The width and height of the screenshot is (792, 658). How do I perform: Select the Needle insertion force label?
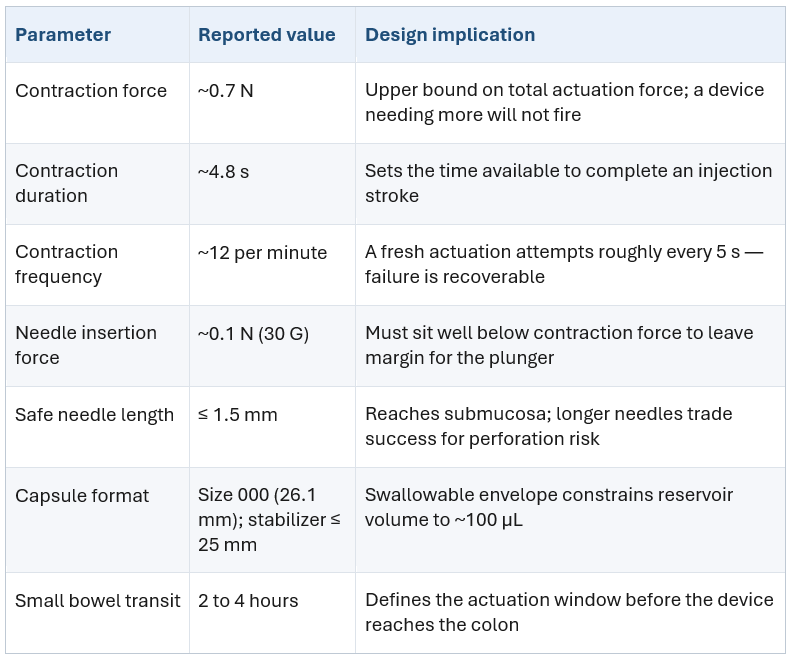[x=86, y=345]
